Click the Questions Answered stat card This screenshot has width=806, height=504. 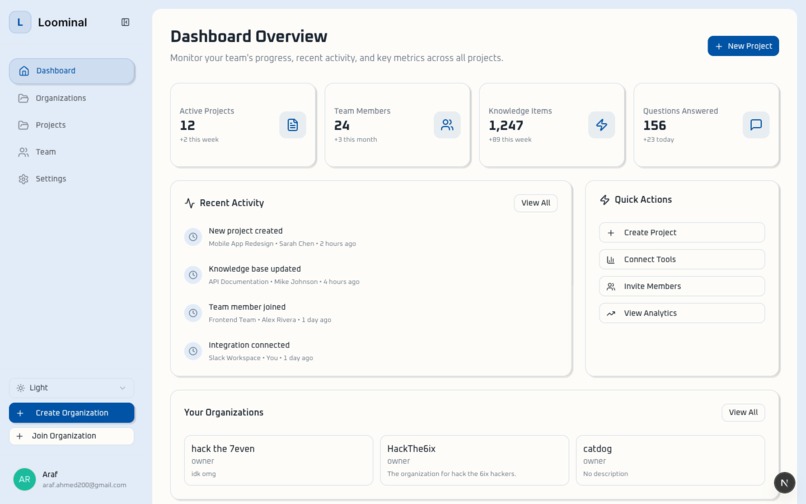[706, 125]
